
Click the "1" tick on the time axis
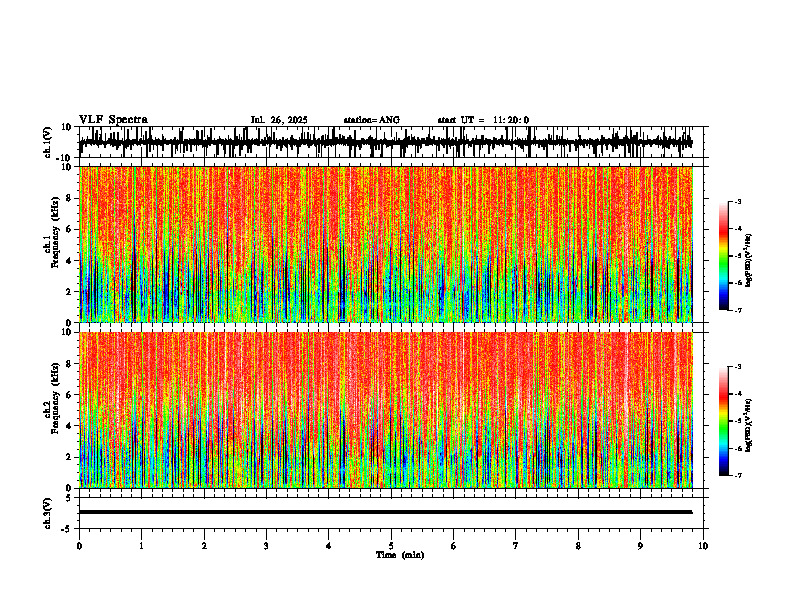(141, 546)
